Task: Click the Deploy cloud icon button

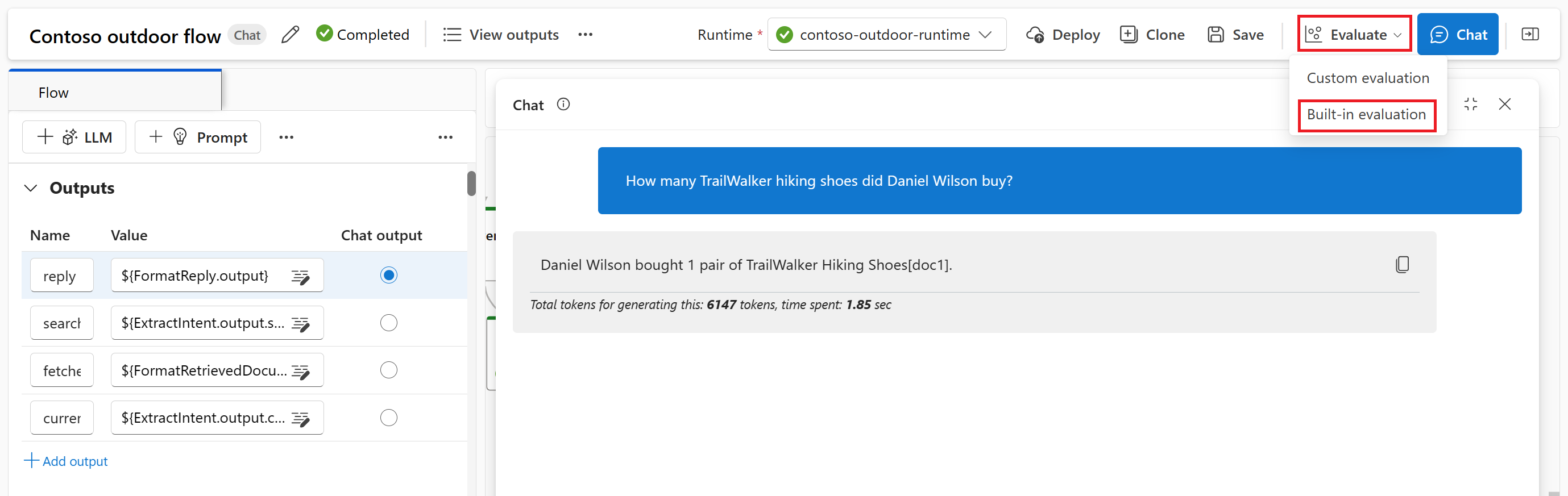Action: (1063, 35)
